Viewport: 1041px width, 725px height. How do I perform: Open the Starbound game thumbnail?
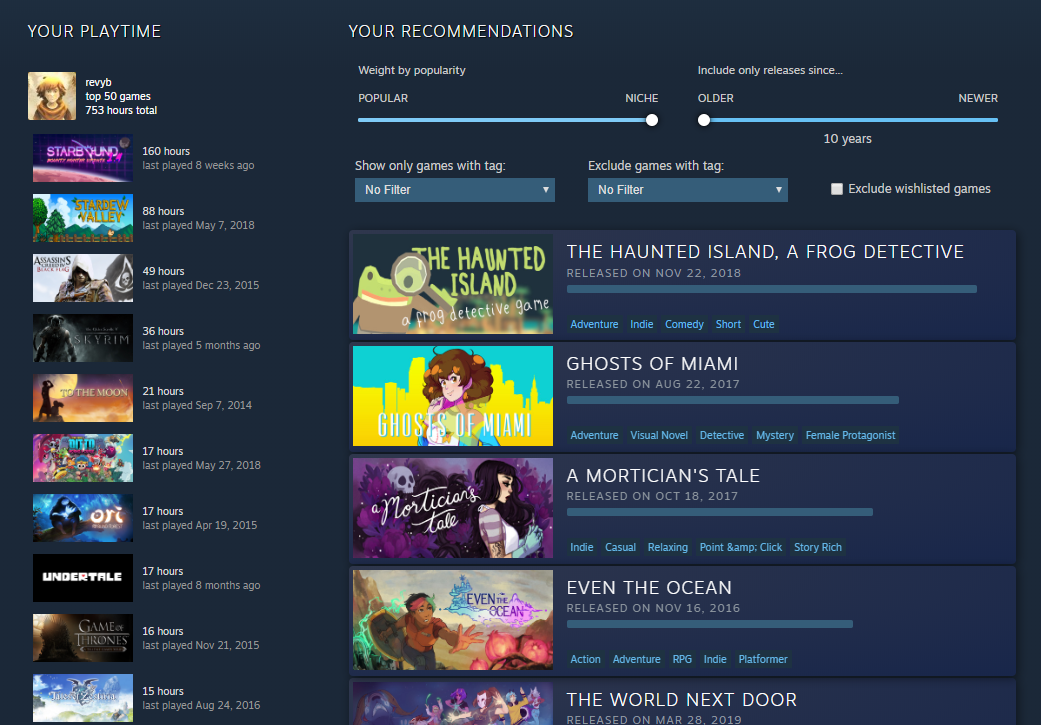(x=83, y=158)
